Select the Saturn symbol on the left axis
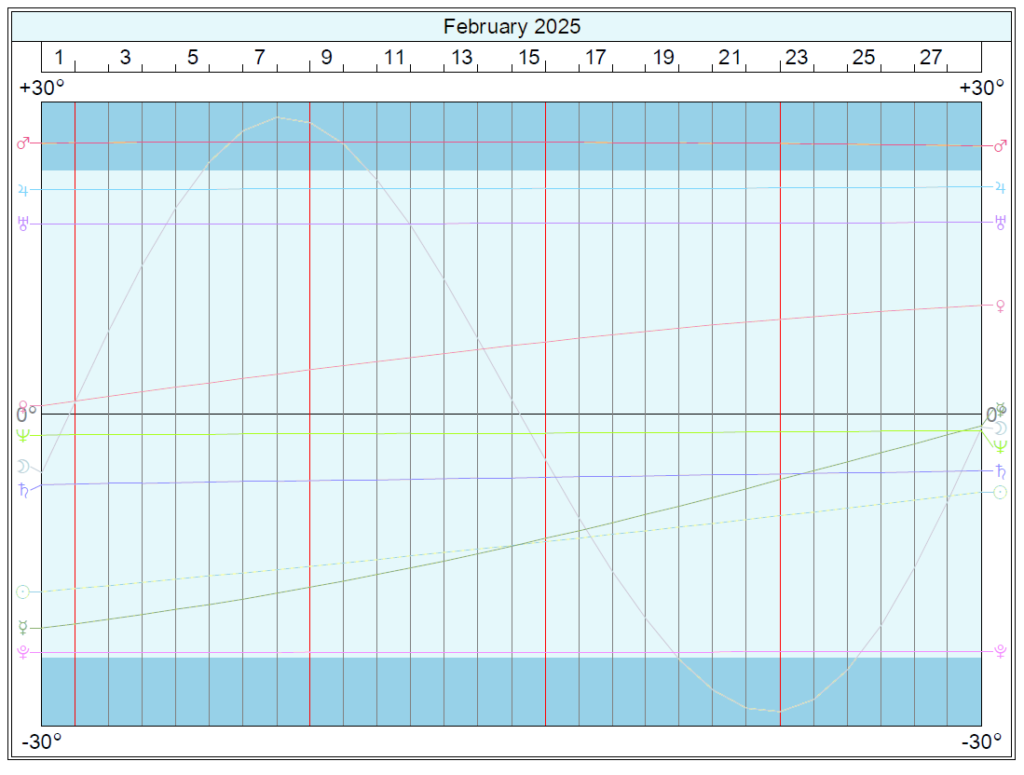The image size is (1024, 775). 22,489
